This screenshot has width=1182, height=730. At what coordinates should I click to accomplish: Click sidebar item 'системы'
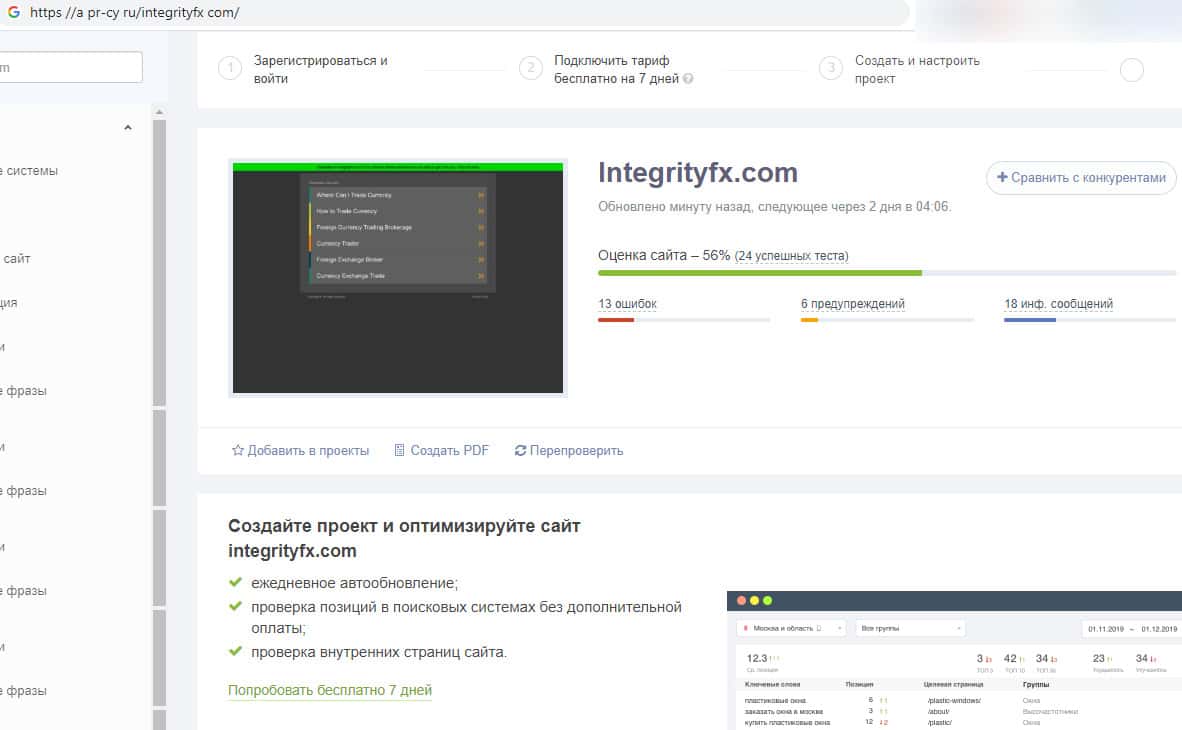click(x=30, y=171)
